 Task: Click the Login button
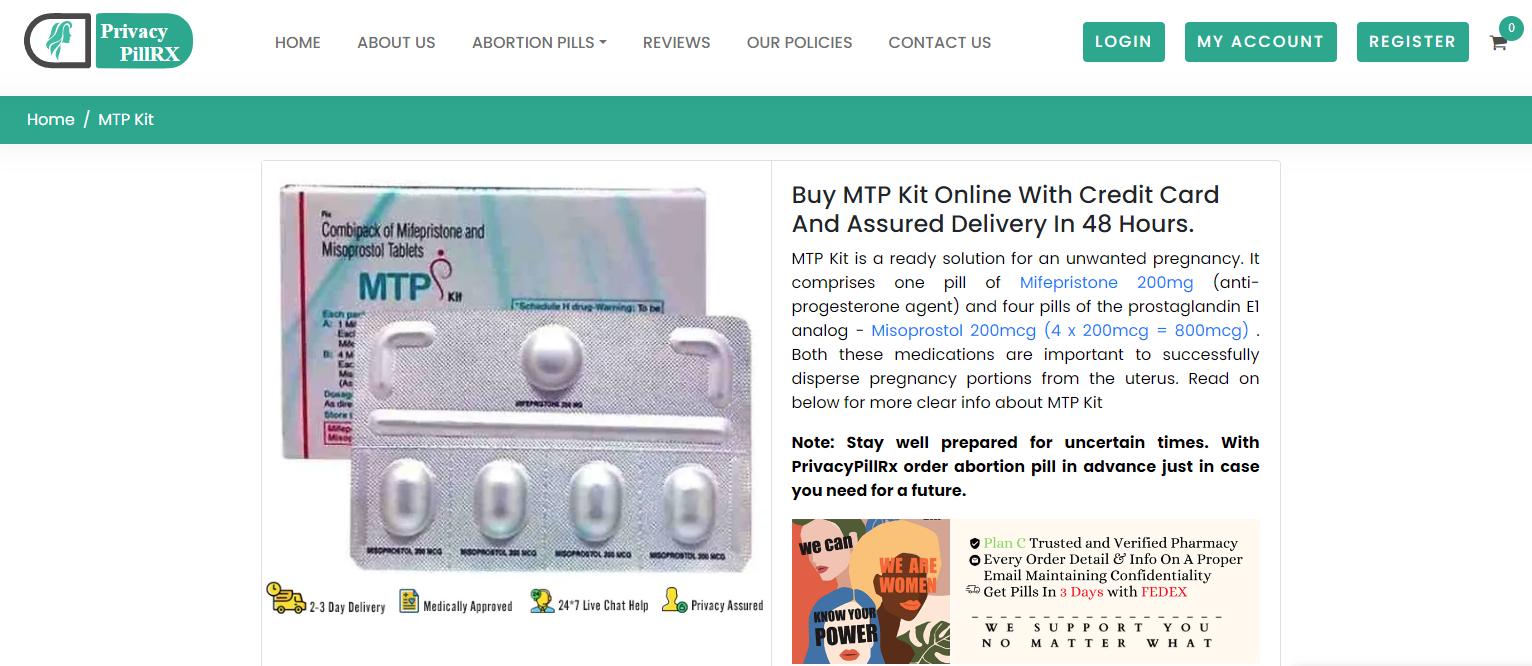coord(1123,42)
